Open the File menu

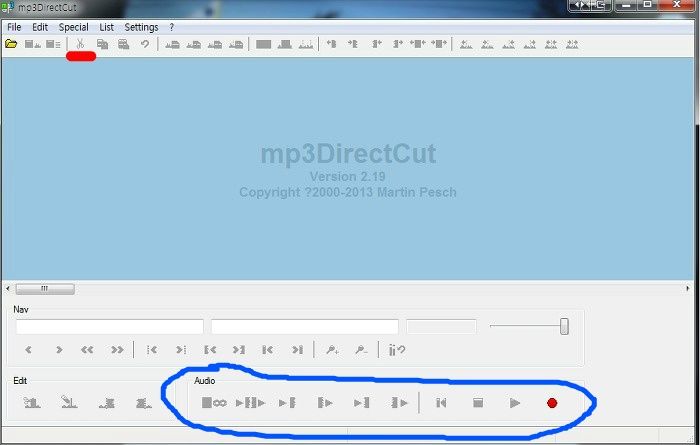(x=14, y=27)
